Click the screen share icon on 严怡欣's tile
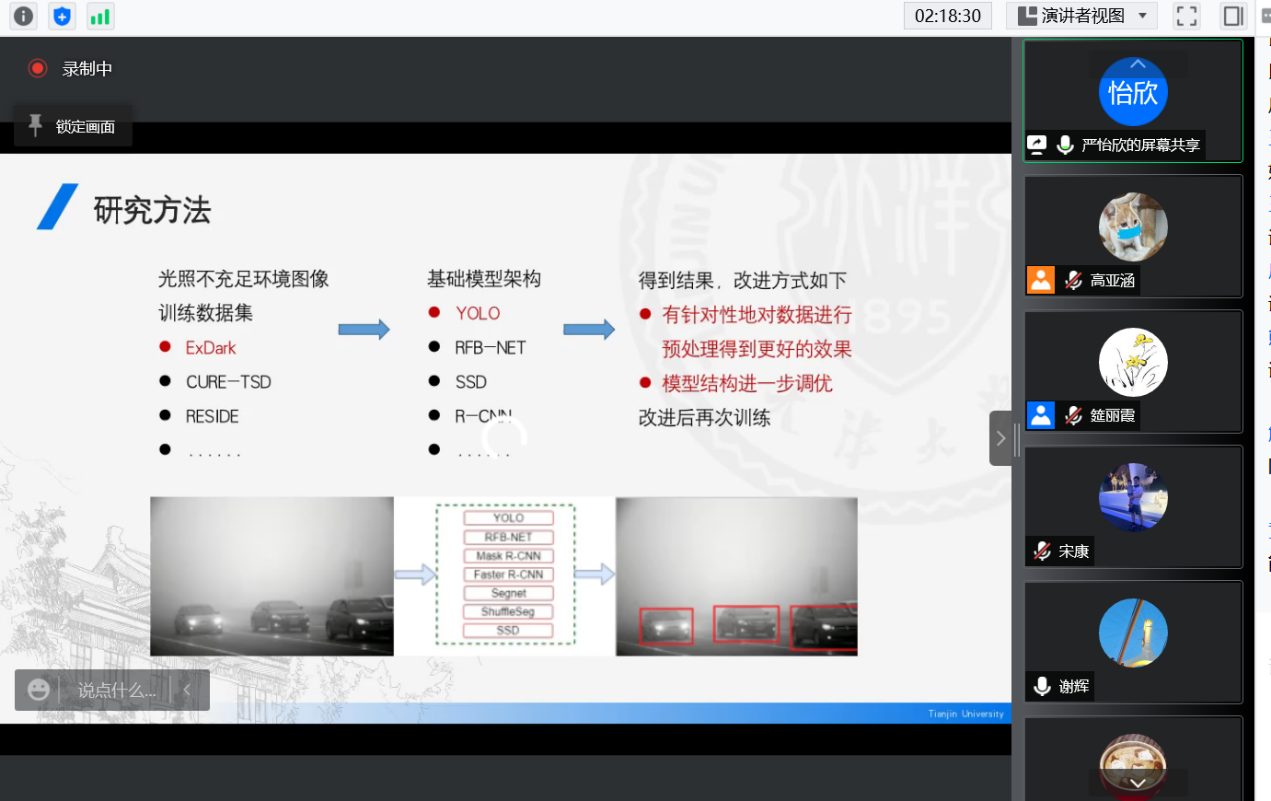This screenshot has width=1271, height=801. point(1037,145)
